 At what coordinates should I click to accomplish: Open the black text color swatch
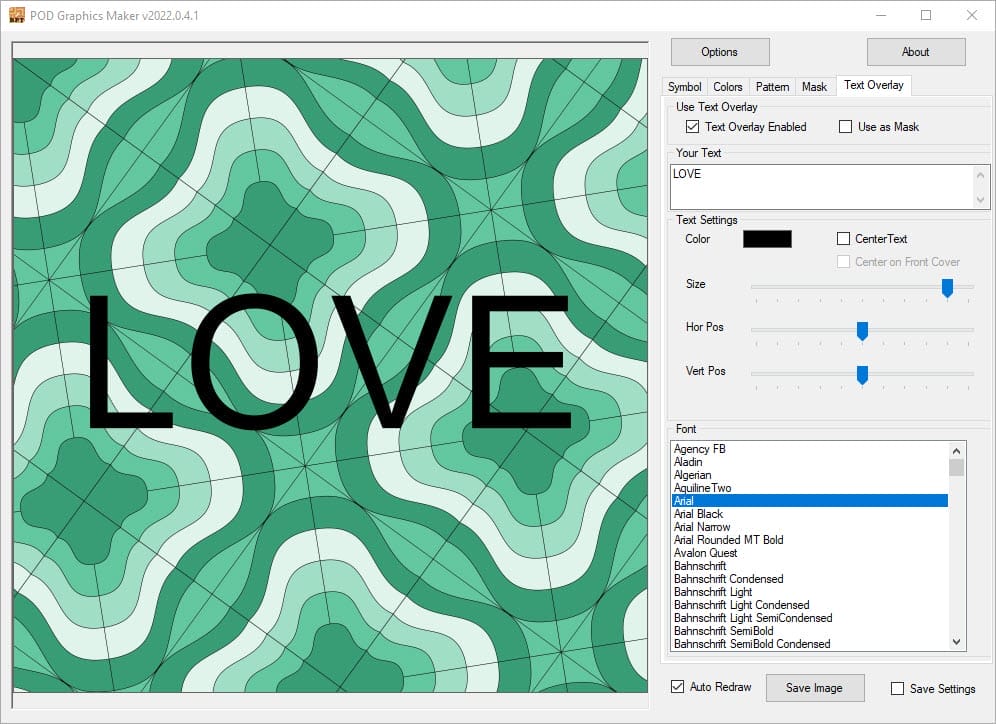[x=767, y=239]
